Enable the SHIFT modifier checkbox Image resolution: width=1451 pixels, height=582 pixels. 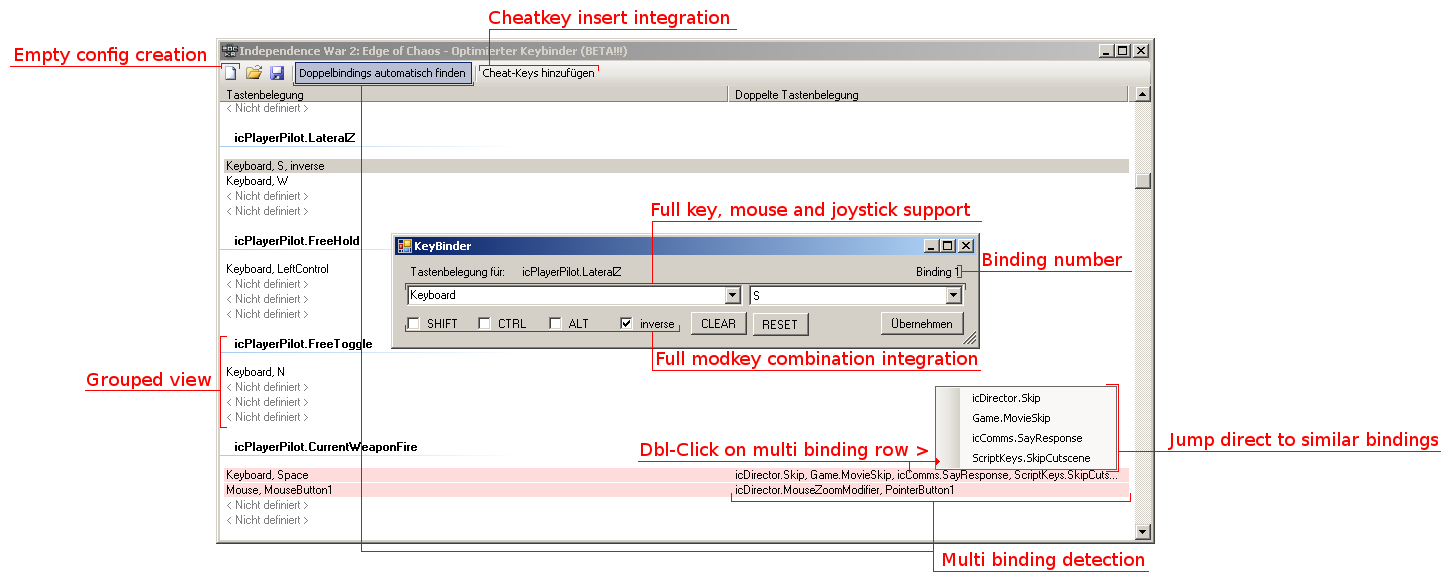pos(413,324)
